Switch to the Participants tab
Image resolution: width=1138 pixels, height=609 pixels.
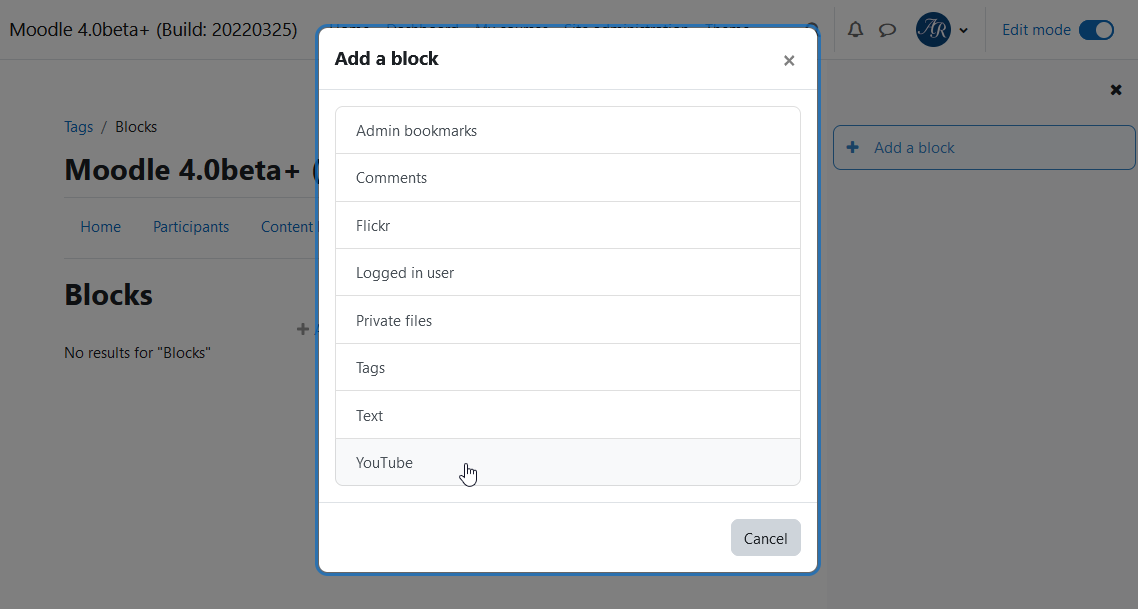(191, 227)
